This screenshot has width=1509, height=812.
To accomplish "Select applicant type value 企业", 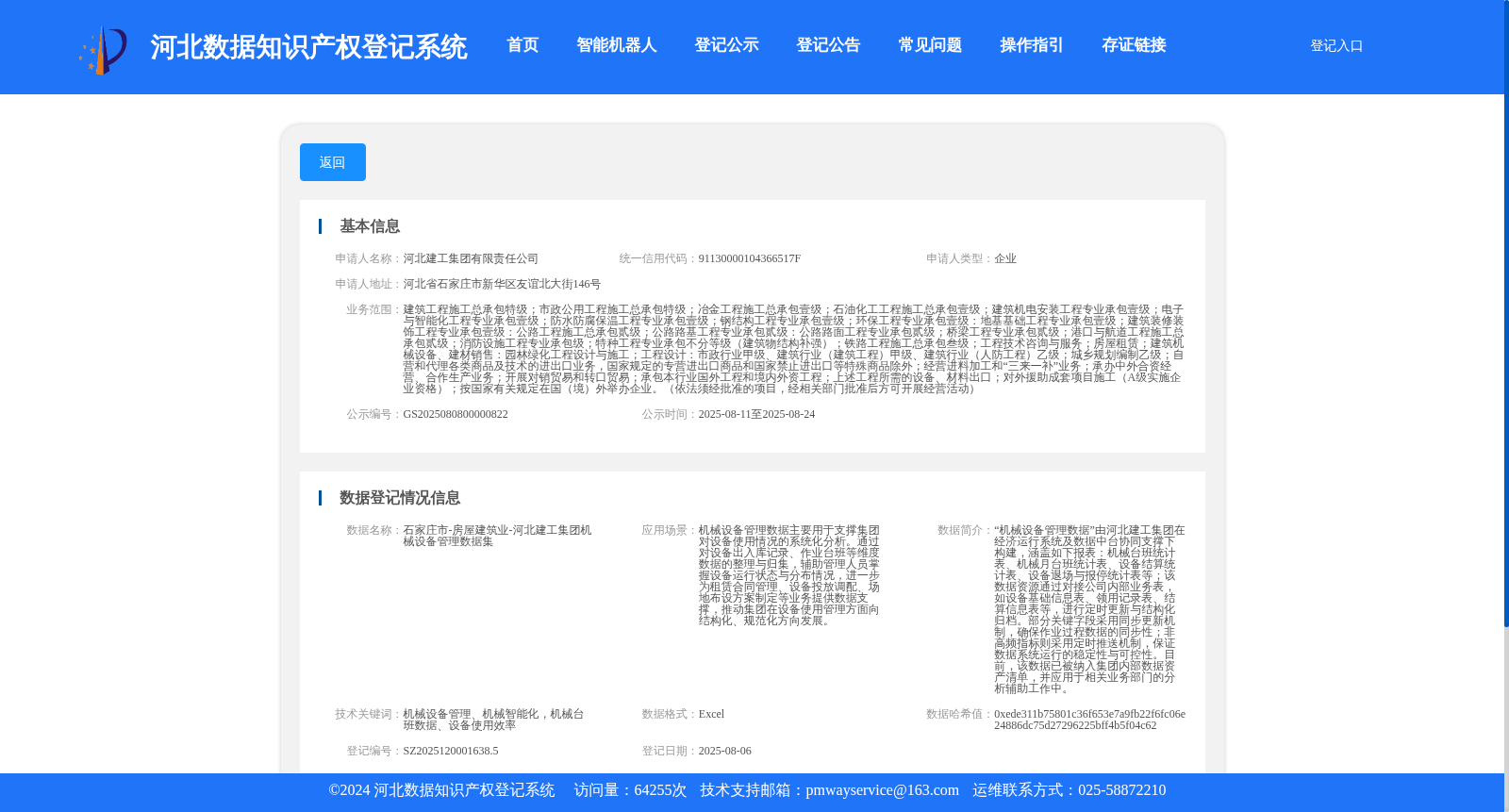I will click(1005, 258).
